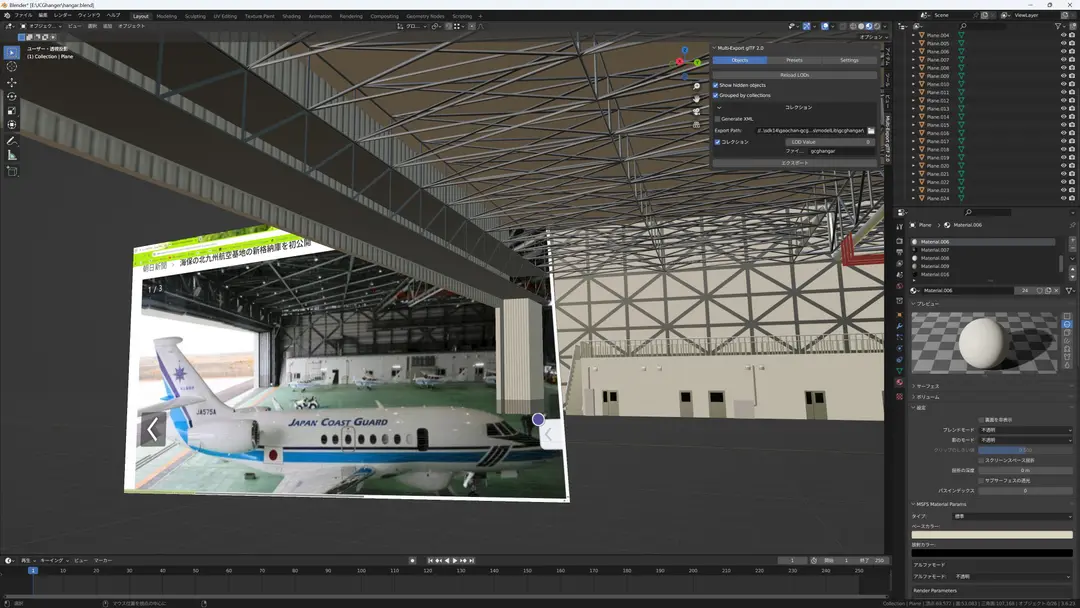Click the エクスポート button
The height and width of the screenshot is (608, 1080).
[x=794, y=163]
